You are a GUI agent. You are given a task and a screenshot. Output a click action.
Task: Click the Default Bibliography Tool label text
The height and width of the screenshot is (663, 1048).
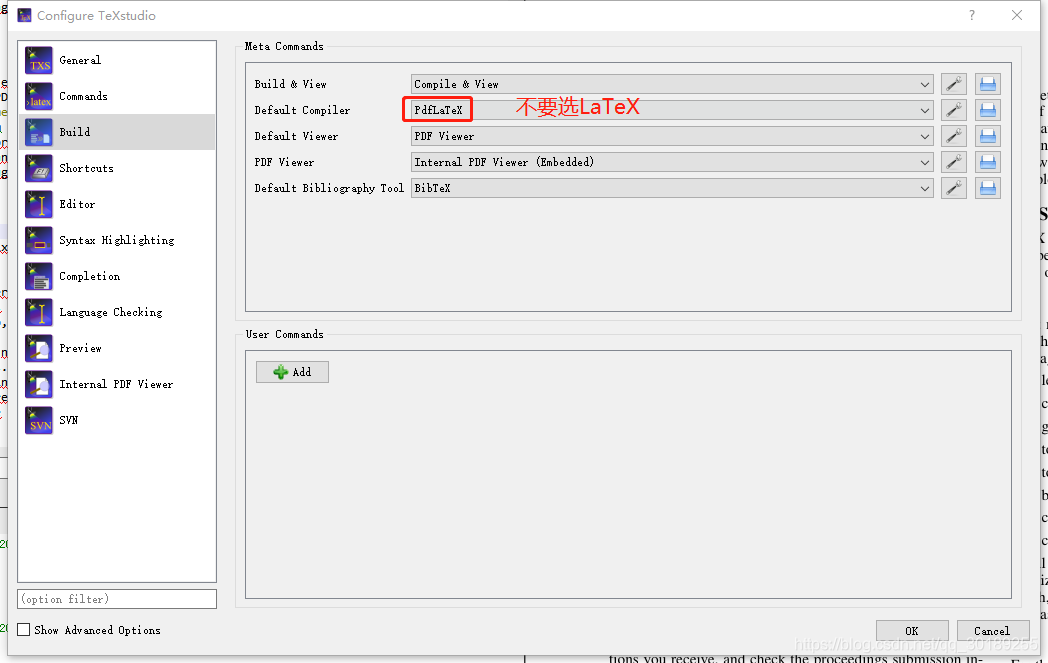[329, 188]
